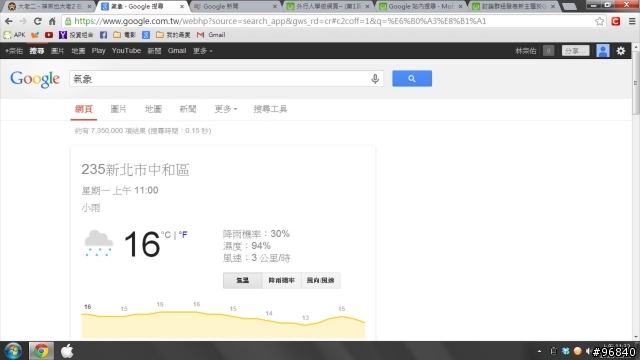
Task: Click the blue magnifier search button
Action: tap(412, 78)
